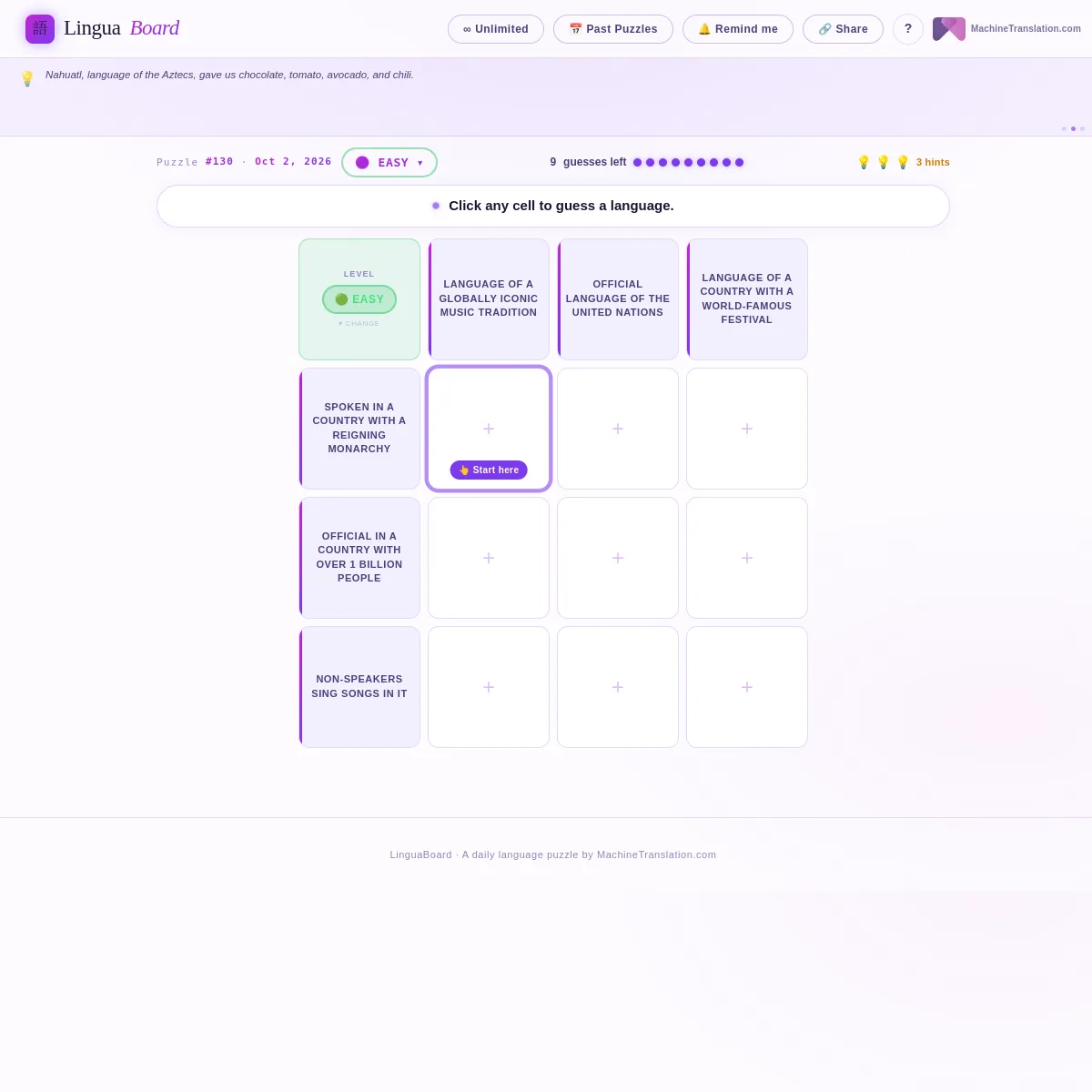
Task: Choose the 1 billion people and music tradition cell
Action: pyautogui.click(x=489, y=558)
